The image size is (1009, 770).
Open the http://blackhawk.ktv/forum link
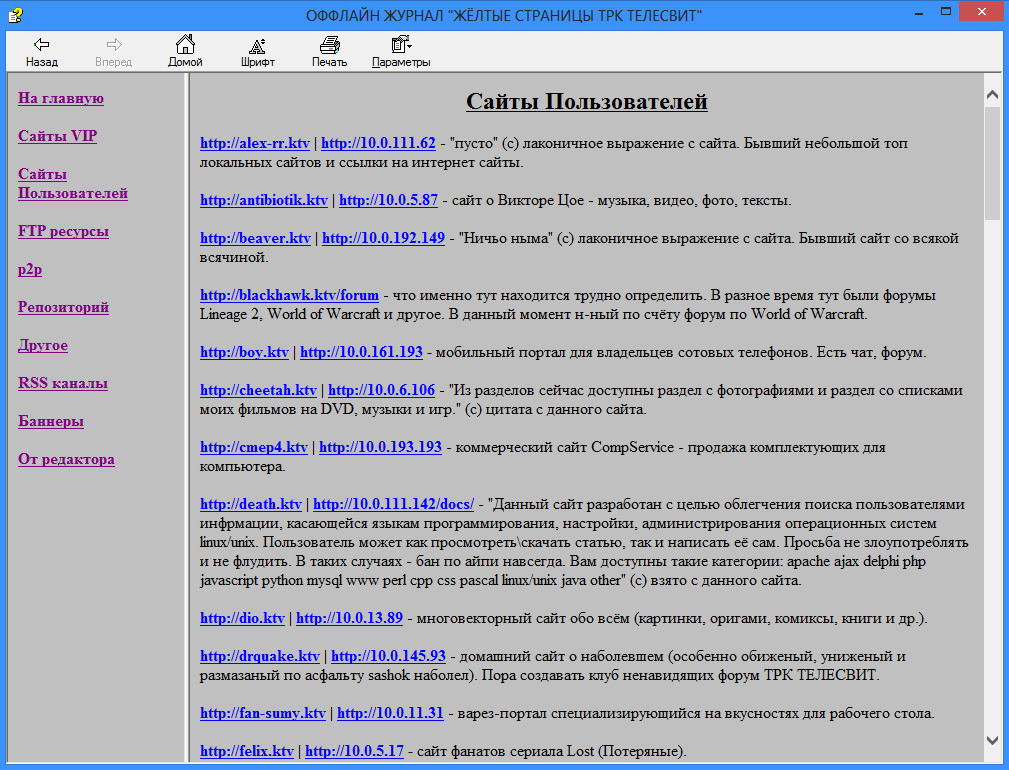(289, 295)
